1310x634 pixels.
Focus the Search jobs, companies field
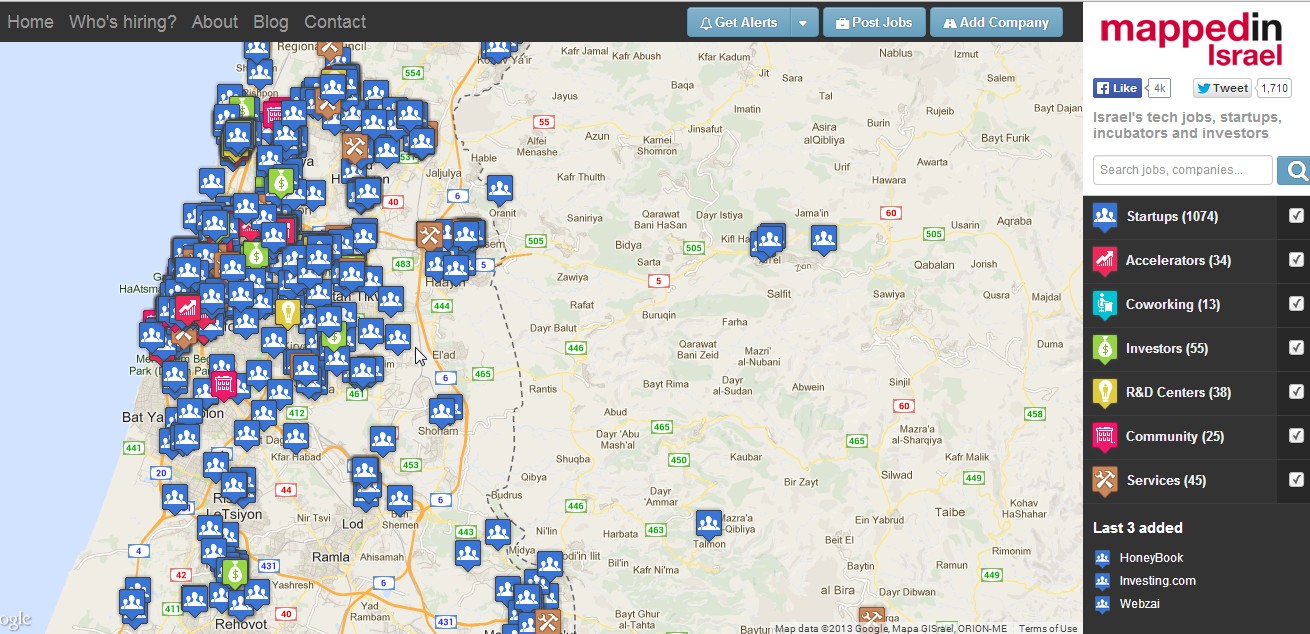point(1183,170)
